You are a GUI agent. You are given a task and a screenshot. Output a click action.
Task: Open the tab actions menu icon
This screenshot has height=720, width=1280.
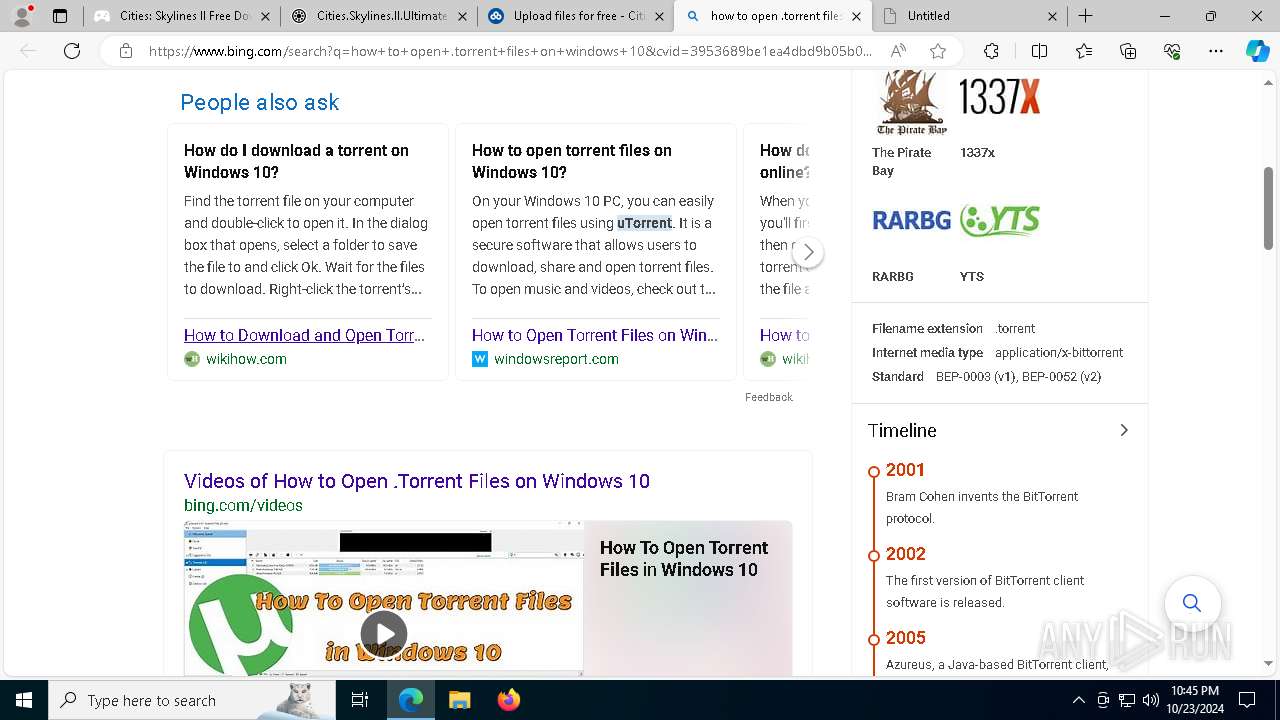click(60, 16)
